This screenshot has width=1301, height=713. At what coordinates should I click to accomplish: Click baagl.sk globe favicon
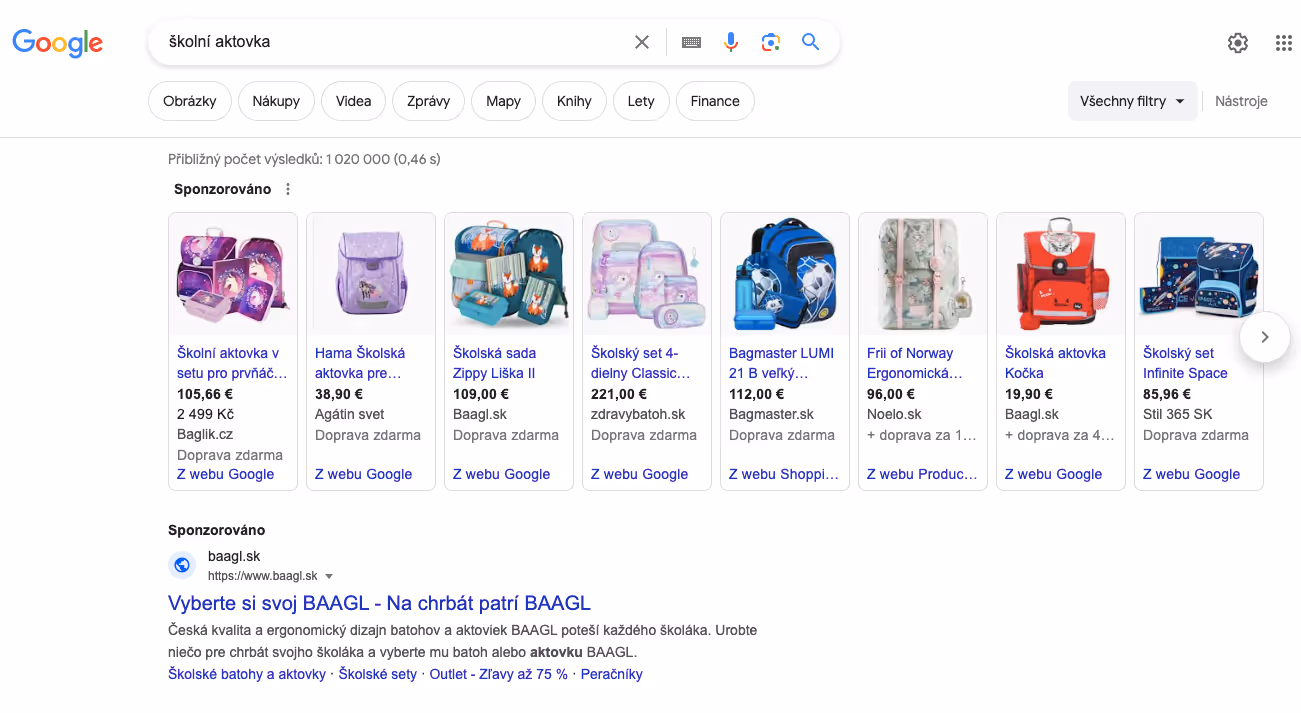182,565
